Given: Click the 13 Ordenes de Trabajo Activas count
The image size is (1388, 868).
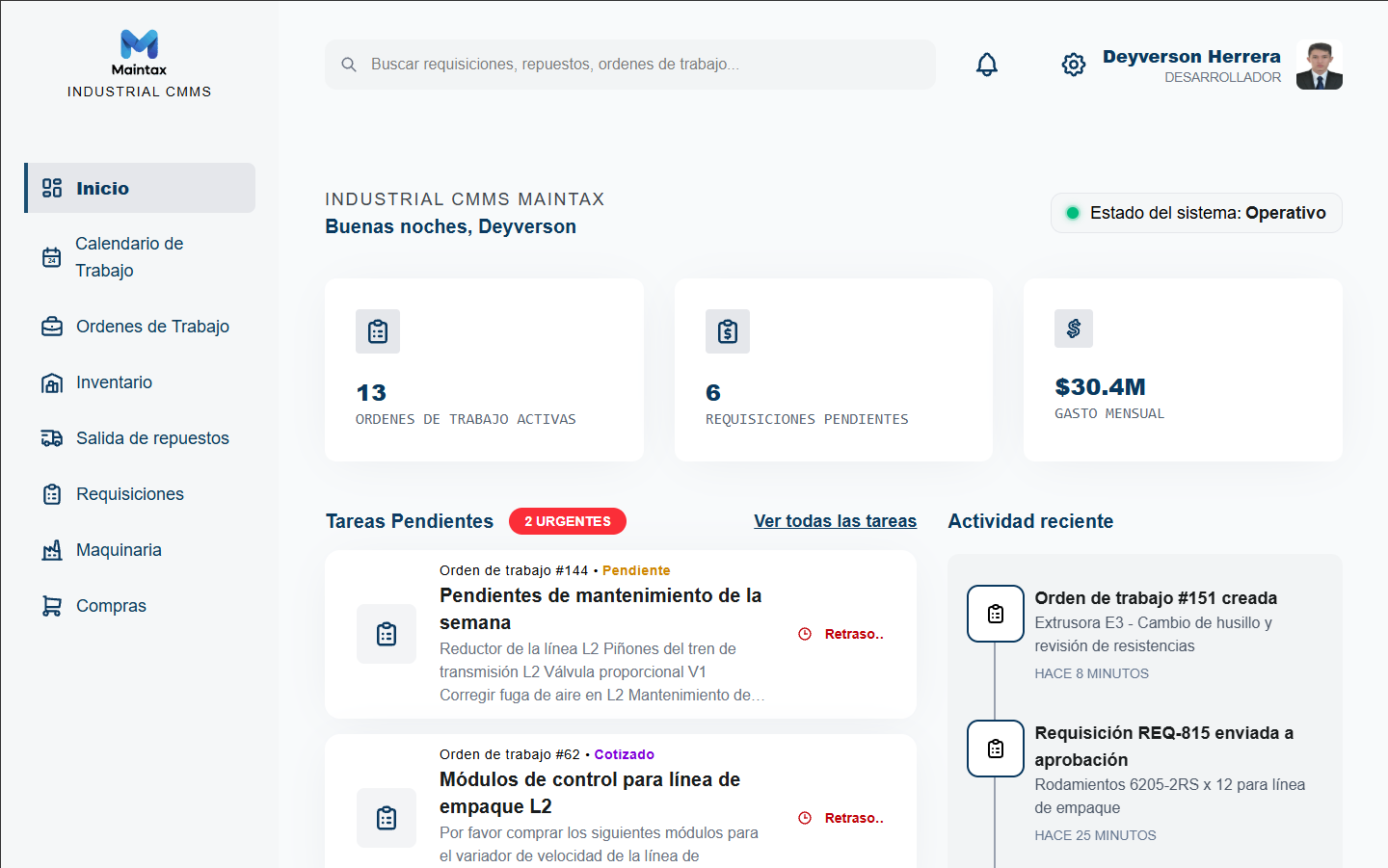Looking at the screenshot, I should pos(371,393).
